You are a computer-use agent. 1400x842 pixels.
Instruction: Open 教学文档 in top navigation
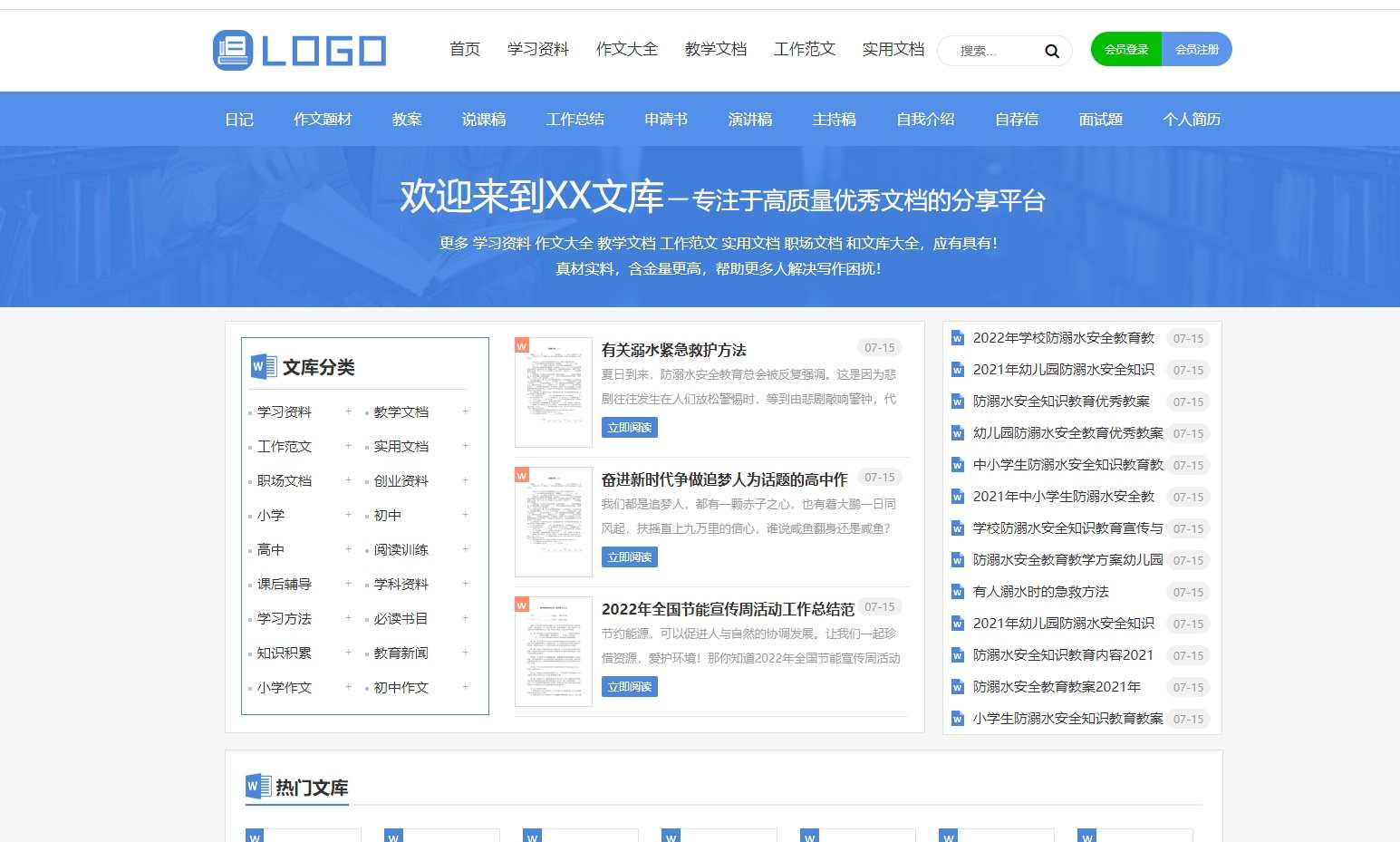click(x=716, y=49)
